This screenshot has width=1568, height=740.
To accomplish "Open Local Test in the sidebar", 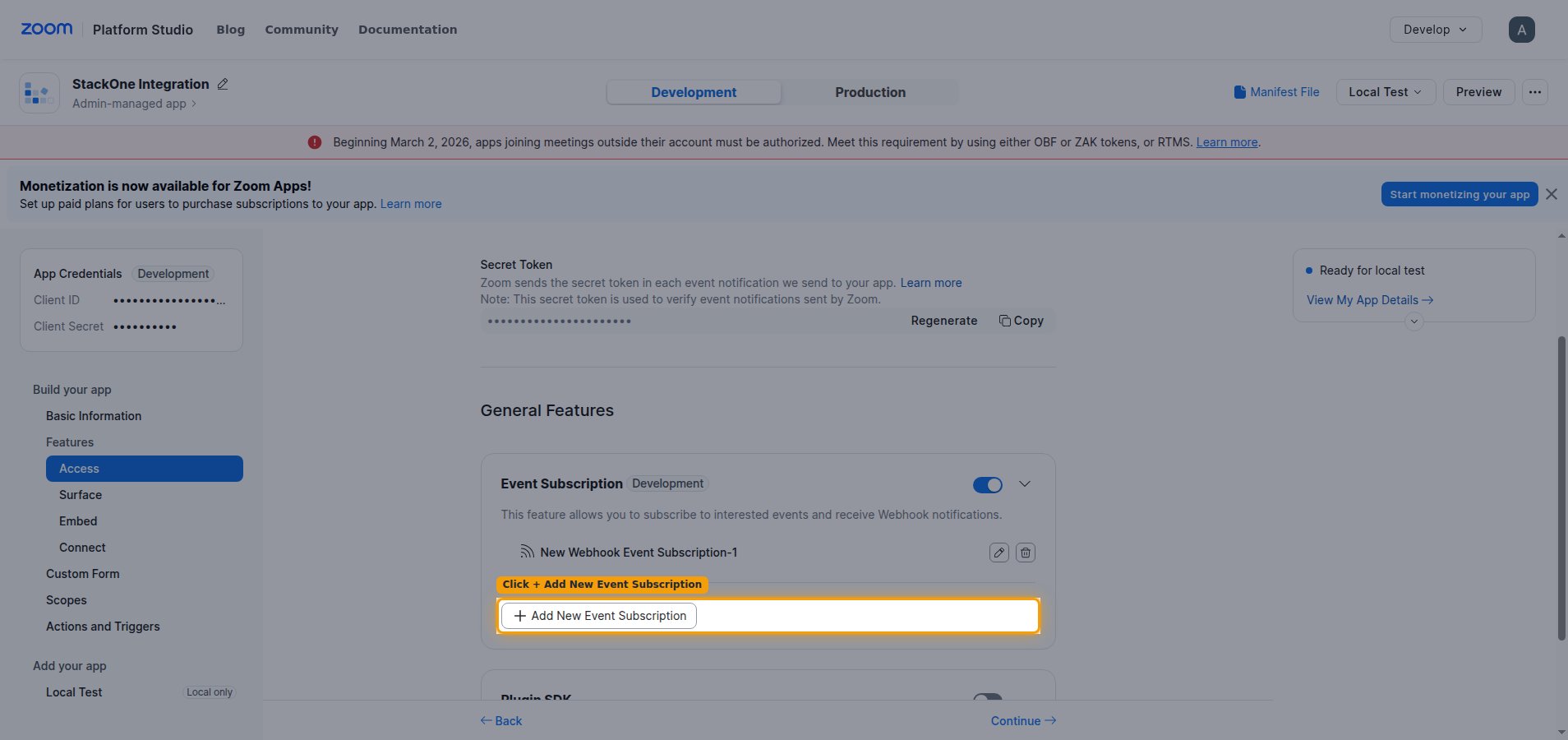I will tap(74, 692).
